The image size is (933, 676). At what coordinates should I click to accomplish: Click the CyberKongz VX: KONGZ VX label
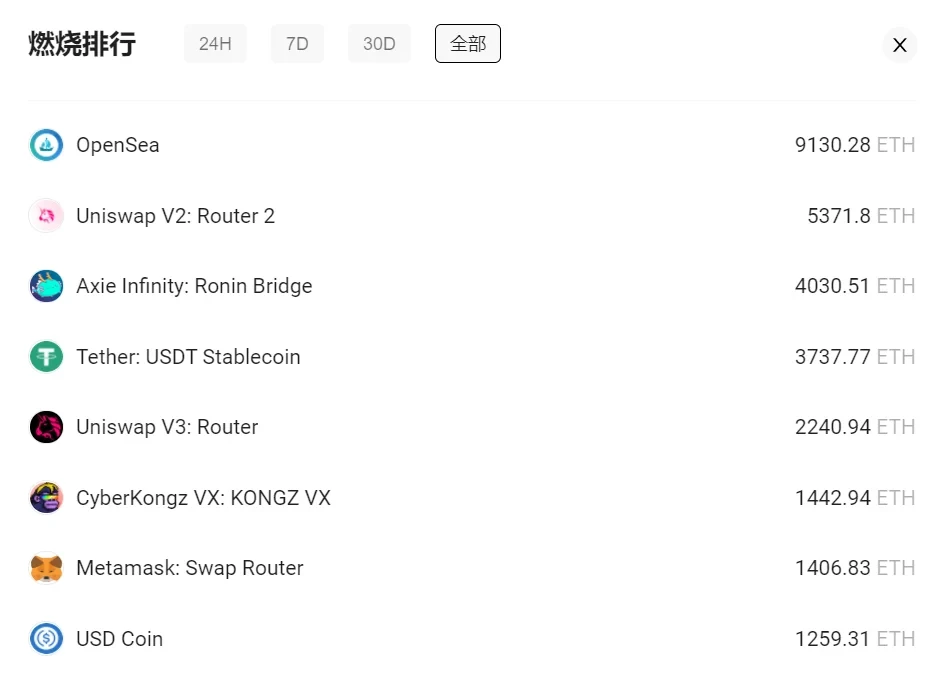203,498
